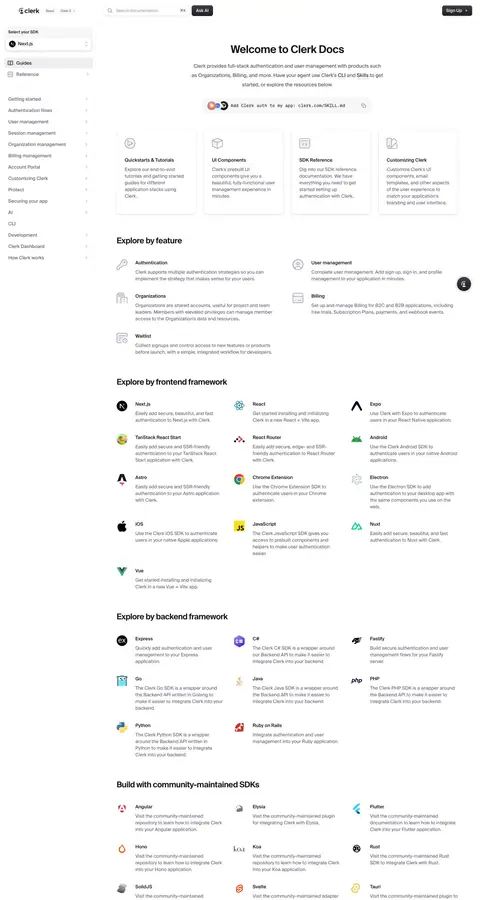Open the Next.js SDK selector dropdown

tap(49, 44)
